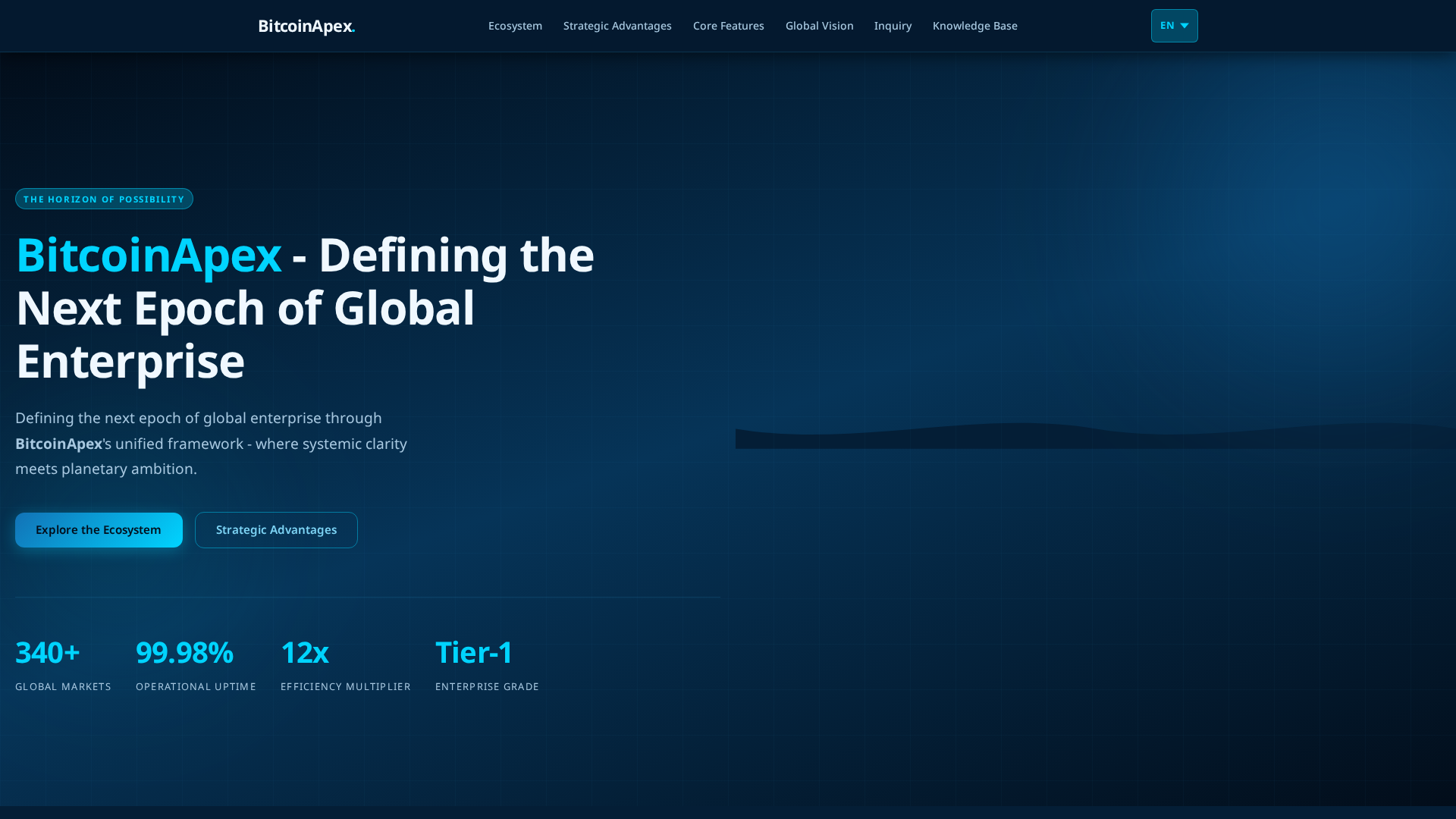Click the bold BitcoinApex word in the paragraph
The height and width of the screenshot is (819, 1456).
58,444
